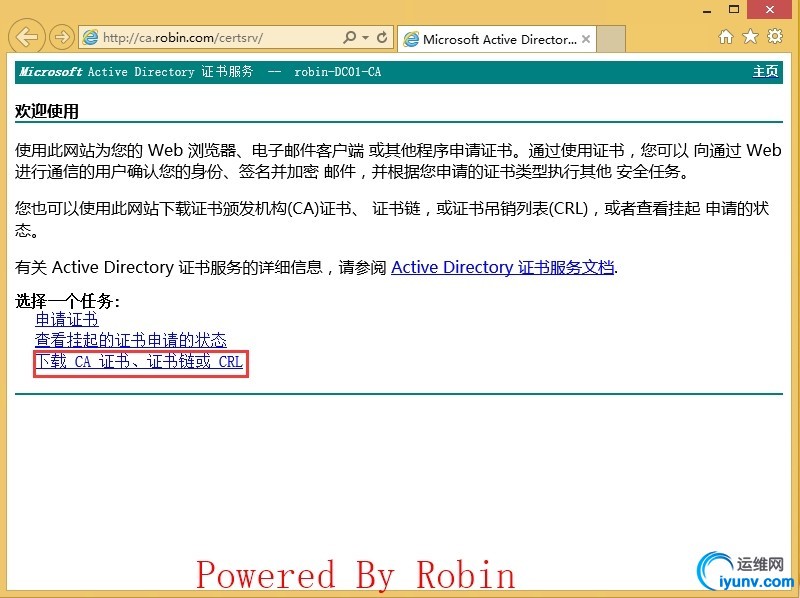Close the browser window
The height and width of the screenshot is (598, 800).
[770, 9]
